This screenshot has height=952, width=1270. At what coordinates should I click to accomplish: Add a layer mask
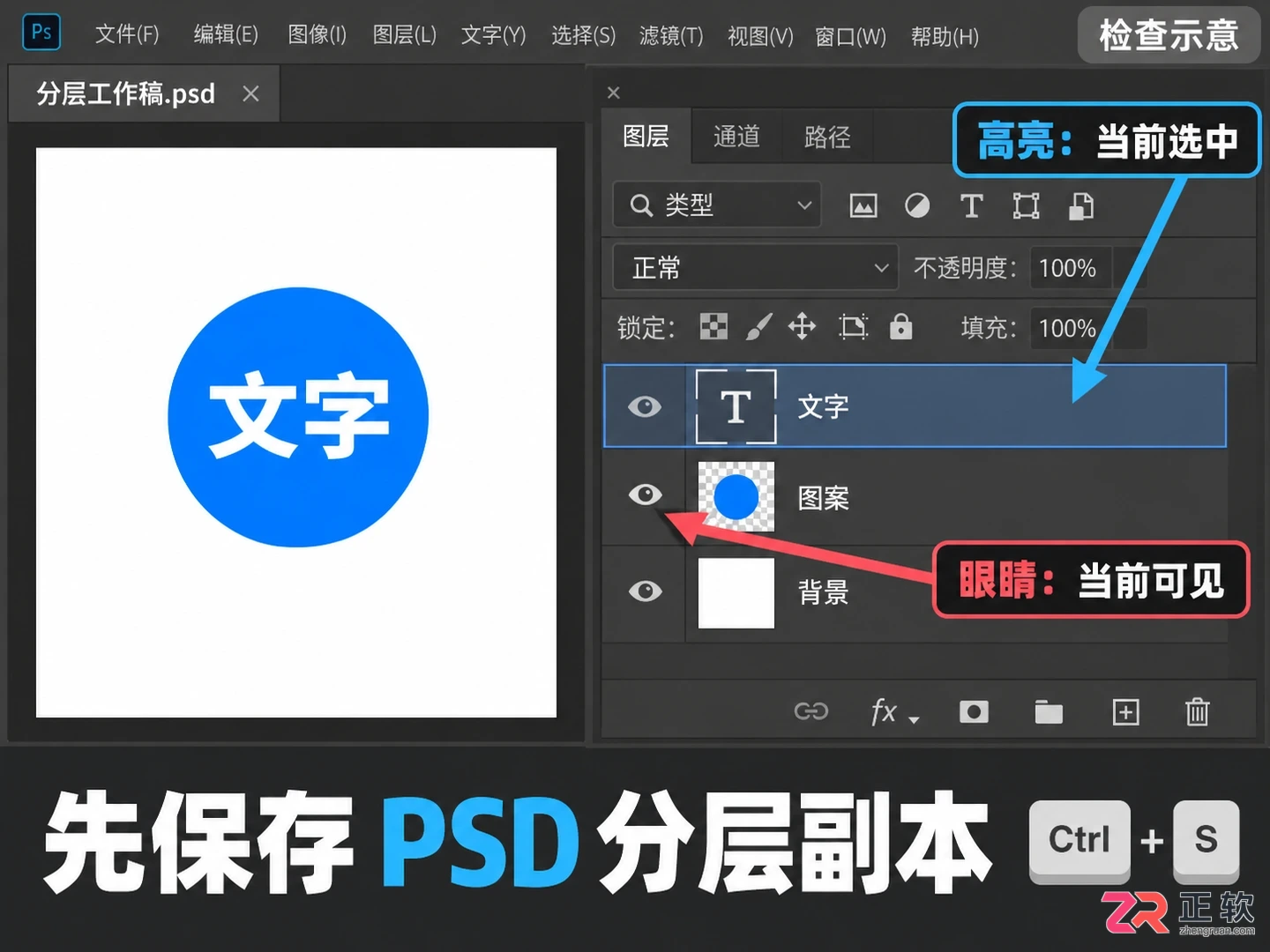click(974, 711)
